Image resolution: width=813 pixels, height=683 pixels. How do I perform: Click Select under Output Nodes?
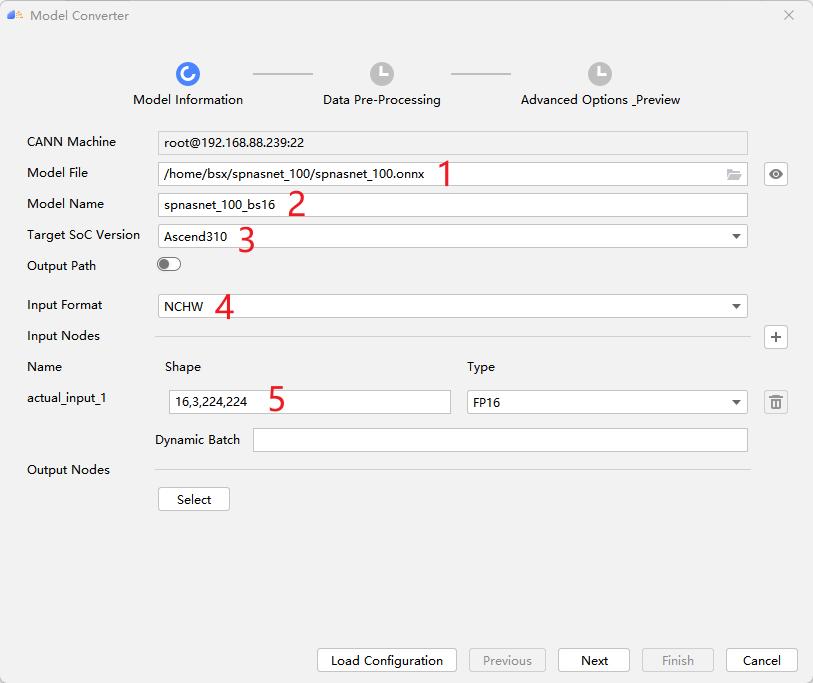coord(193,499)
